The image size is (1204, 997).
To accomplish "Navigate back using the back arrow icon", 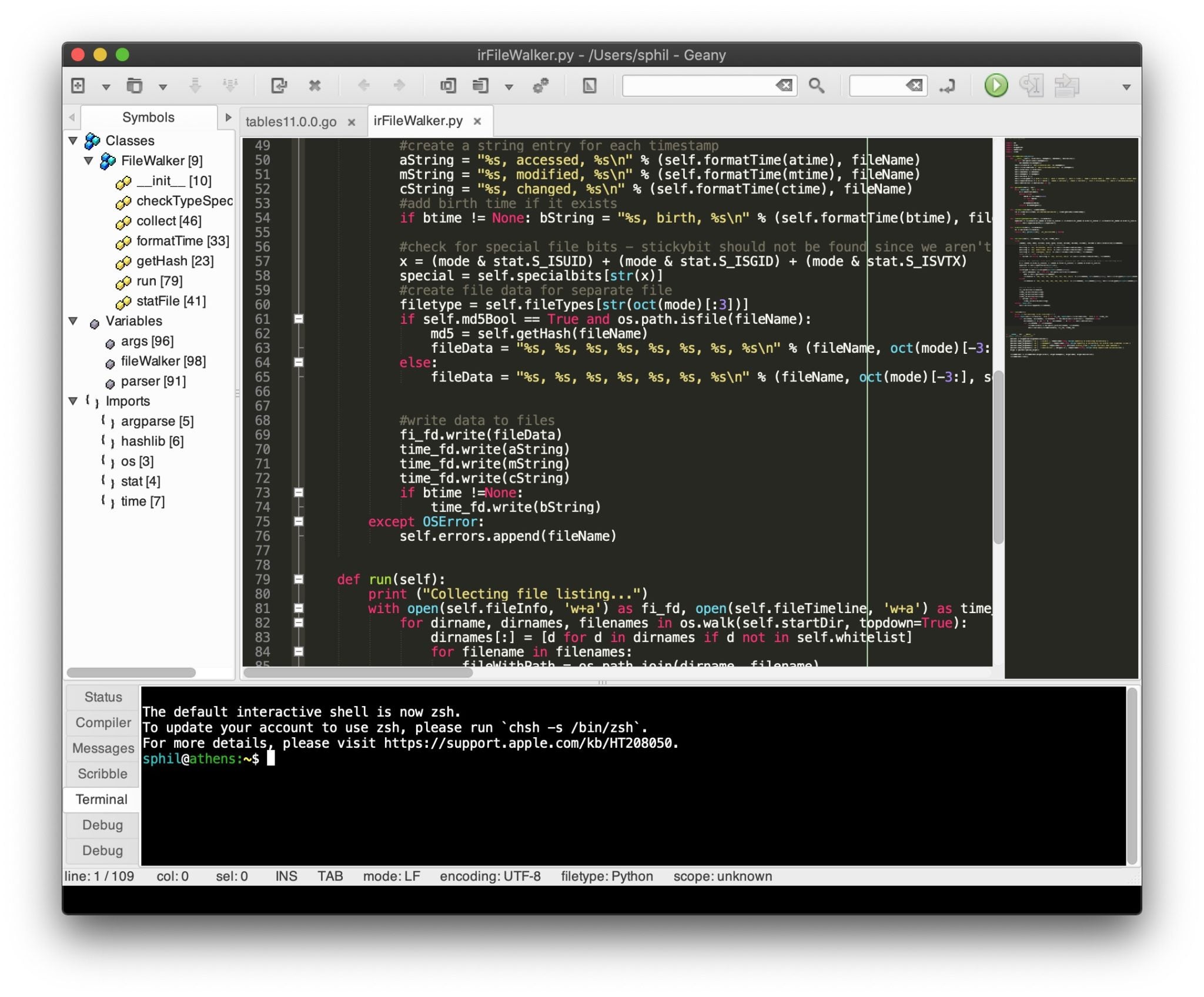I will click(x=365, y=86).
